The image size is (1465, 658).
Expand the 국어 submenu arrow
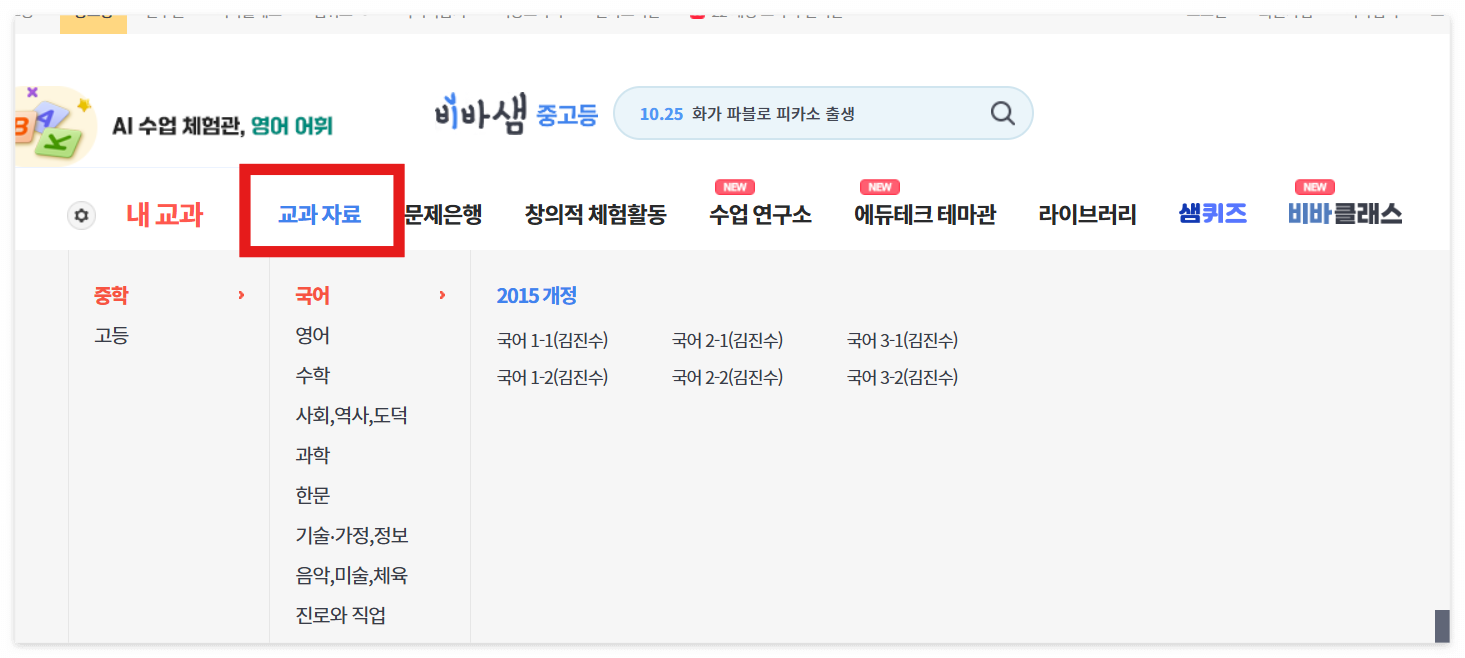443,295
